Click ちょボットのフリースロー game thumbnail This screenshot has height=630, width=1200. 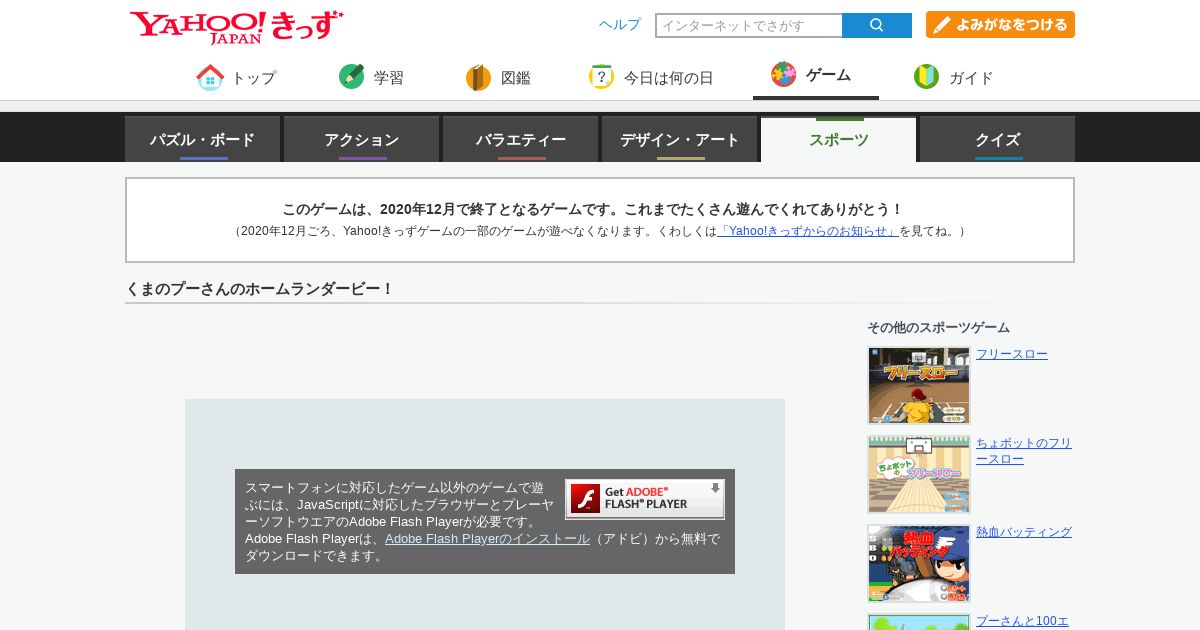point(919,474)
